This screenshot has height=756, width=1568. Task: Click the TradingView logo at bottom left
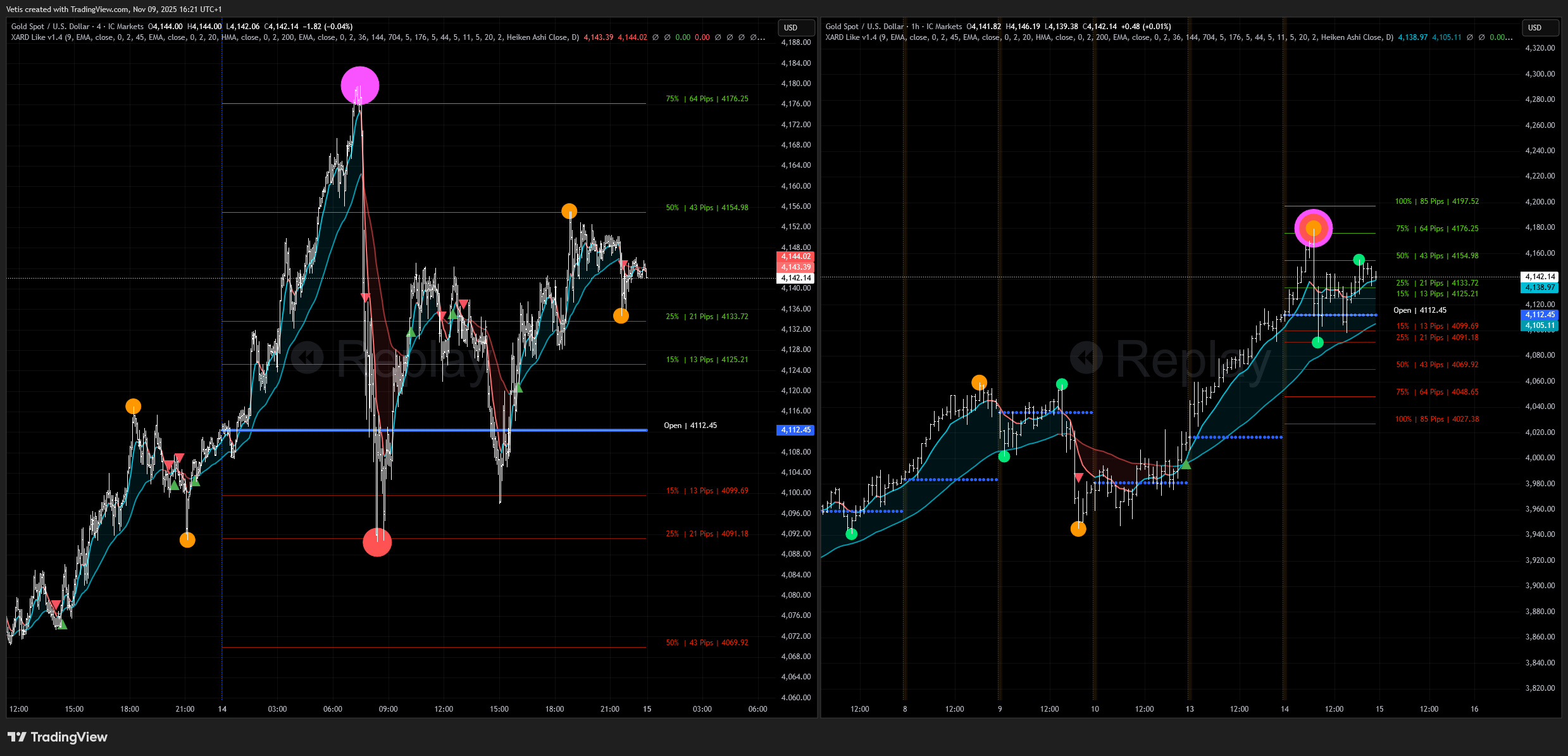[57, 737]
